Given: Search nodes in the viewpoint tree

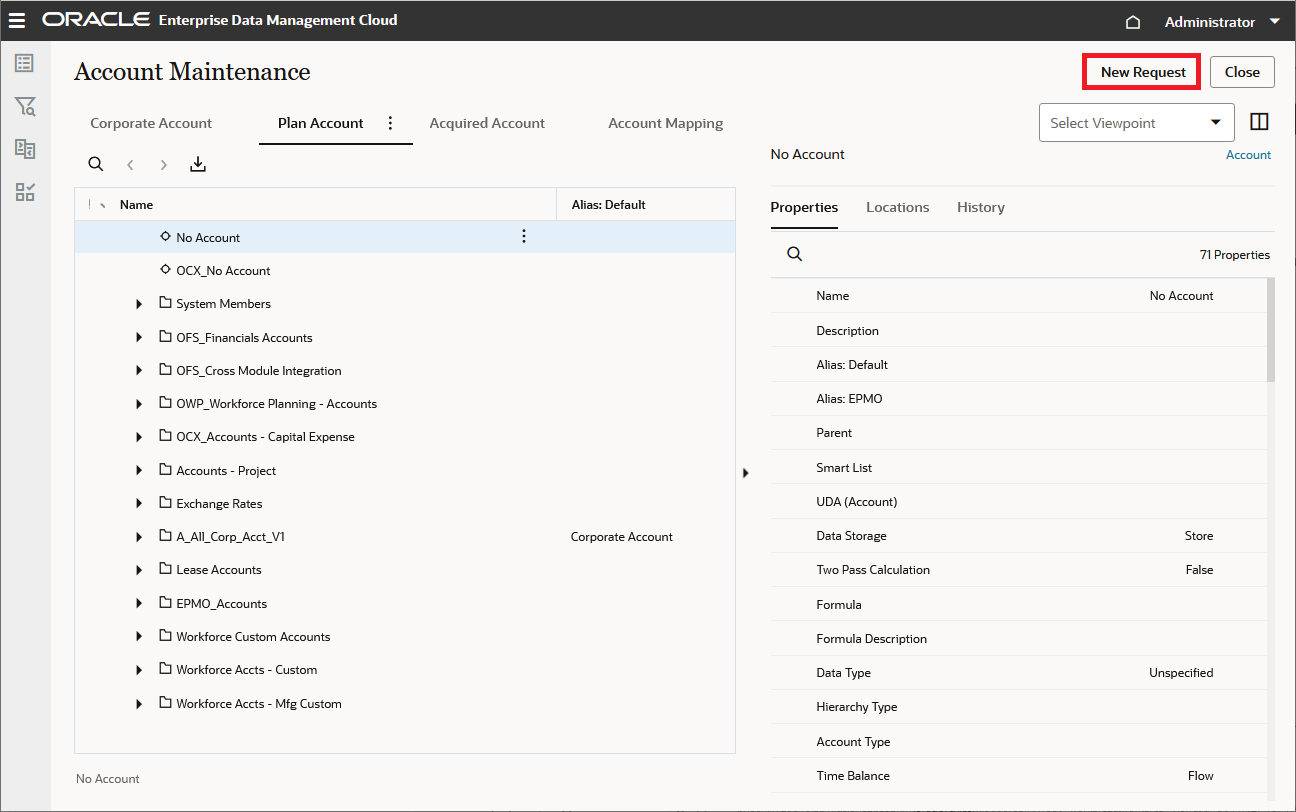Looking at the screenshot, I should [96, 164].
